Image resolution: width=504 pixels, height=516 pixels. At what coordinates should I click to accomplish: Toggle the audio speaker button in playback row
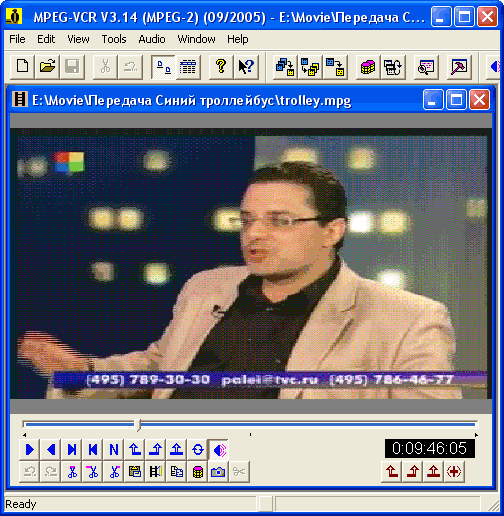[x=218, y=450]
